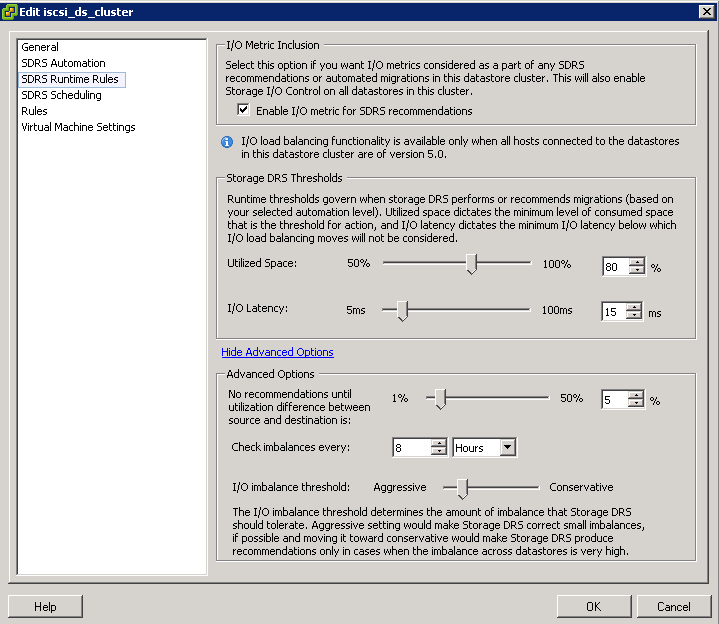Click the 1% label of utilization difference
Viewport: 719px width, 624px height.
[400, 398]
